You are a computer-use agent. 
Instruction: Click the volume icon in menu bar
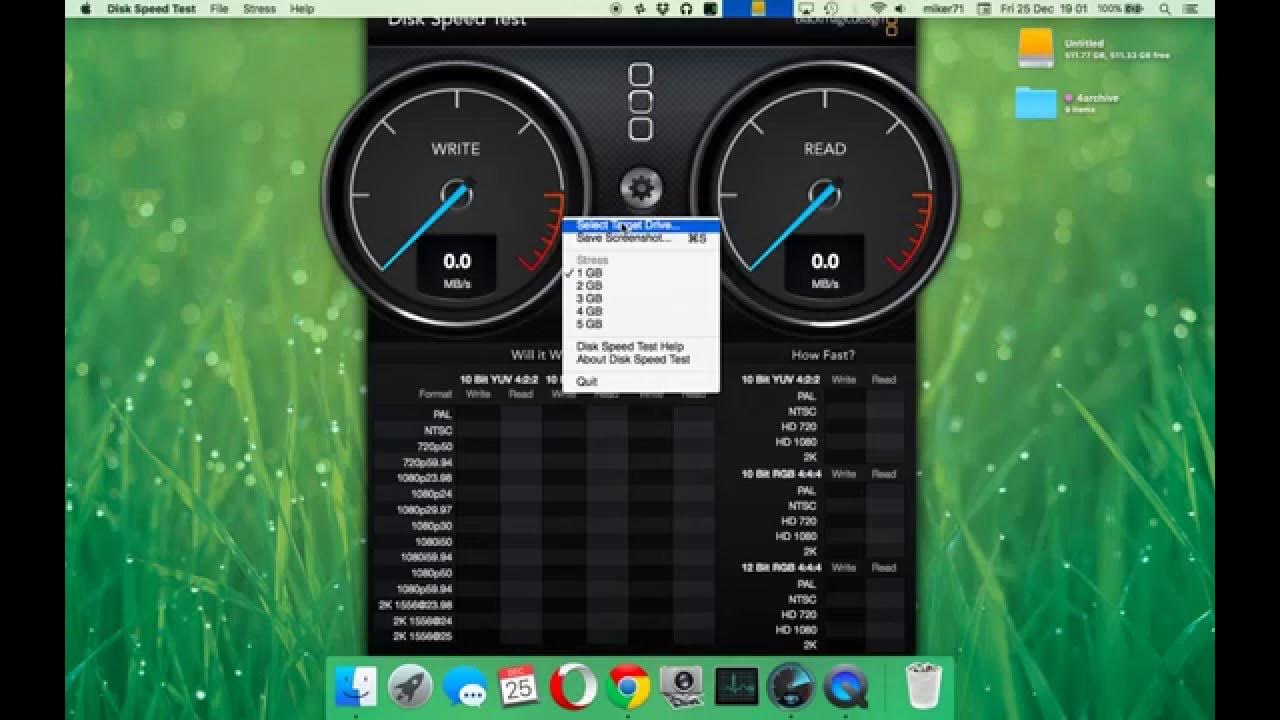[x=902, y=9]
